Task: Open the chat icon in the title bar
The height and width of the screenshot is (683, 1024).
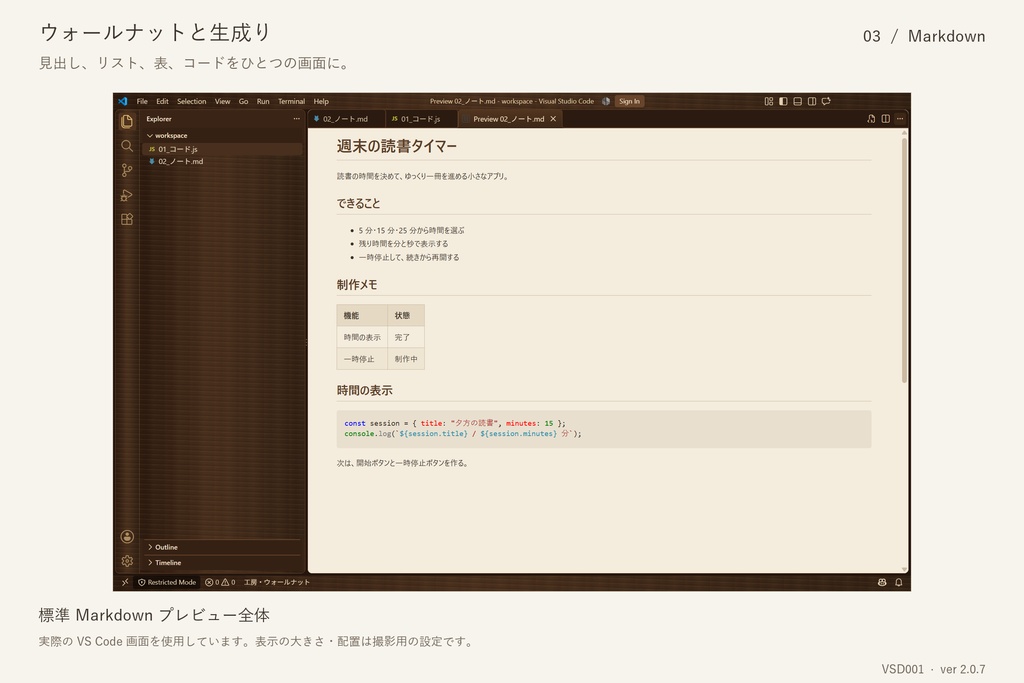Action: click(826, 101)
